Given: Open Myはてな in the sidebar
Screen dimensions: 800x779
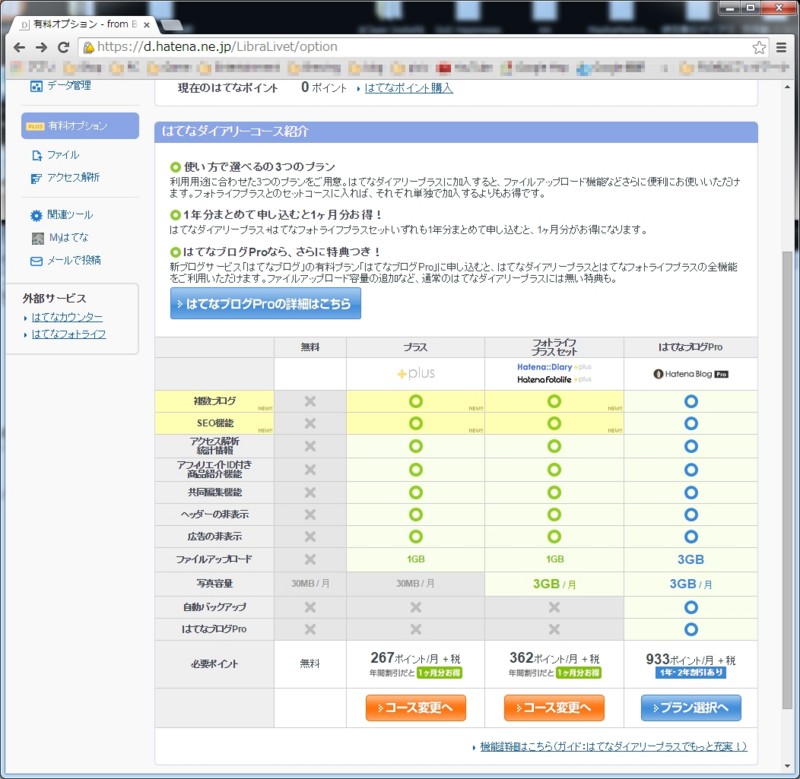Looking at the screenshot, I should [x=69, y=237].
